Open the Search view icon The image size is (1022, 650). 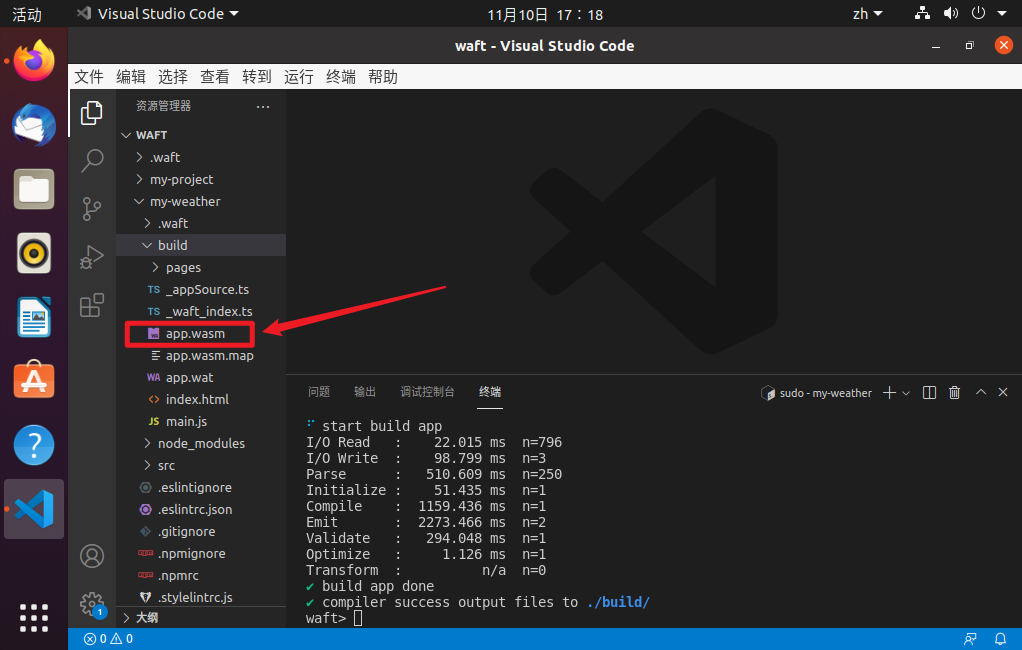point(92,160)
